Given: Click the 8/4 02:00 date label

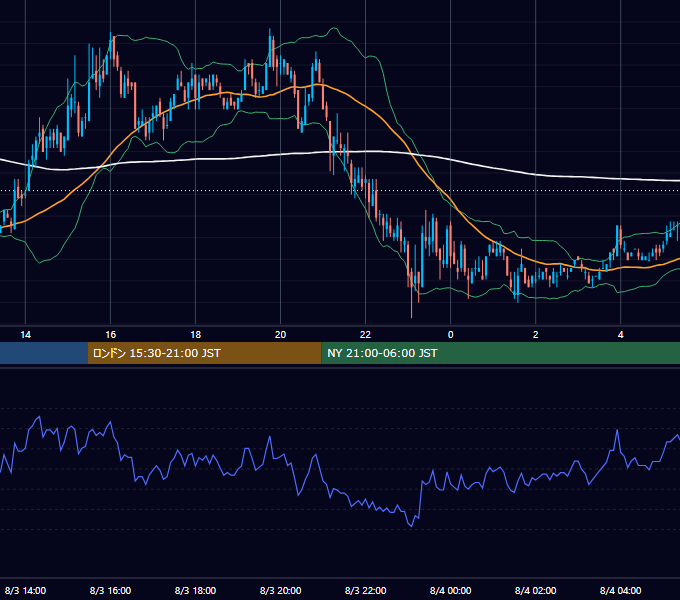Looking at the screenshot, I should click(x=536, y=590).
